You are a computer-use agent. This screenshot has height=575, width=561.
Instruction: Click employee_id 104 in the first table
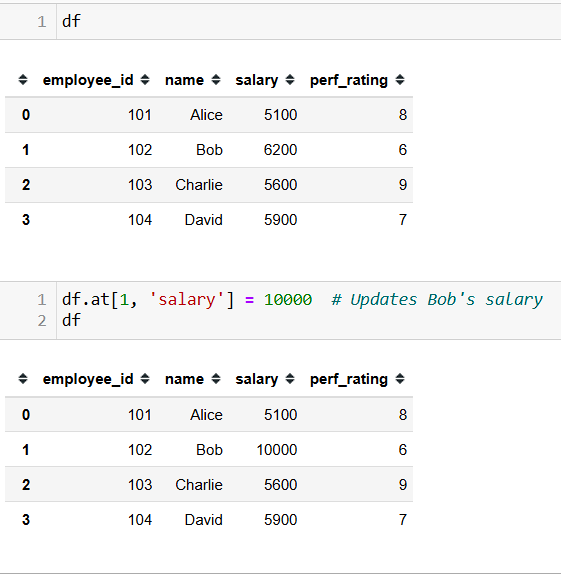(x=140, y=220)
